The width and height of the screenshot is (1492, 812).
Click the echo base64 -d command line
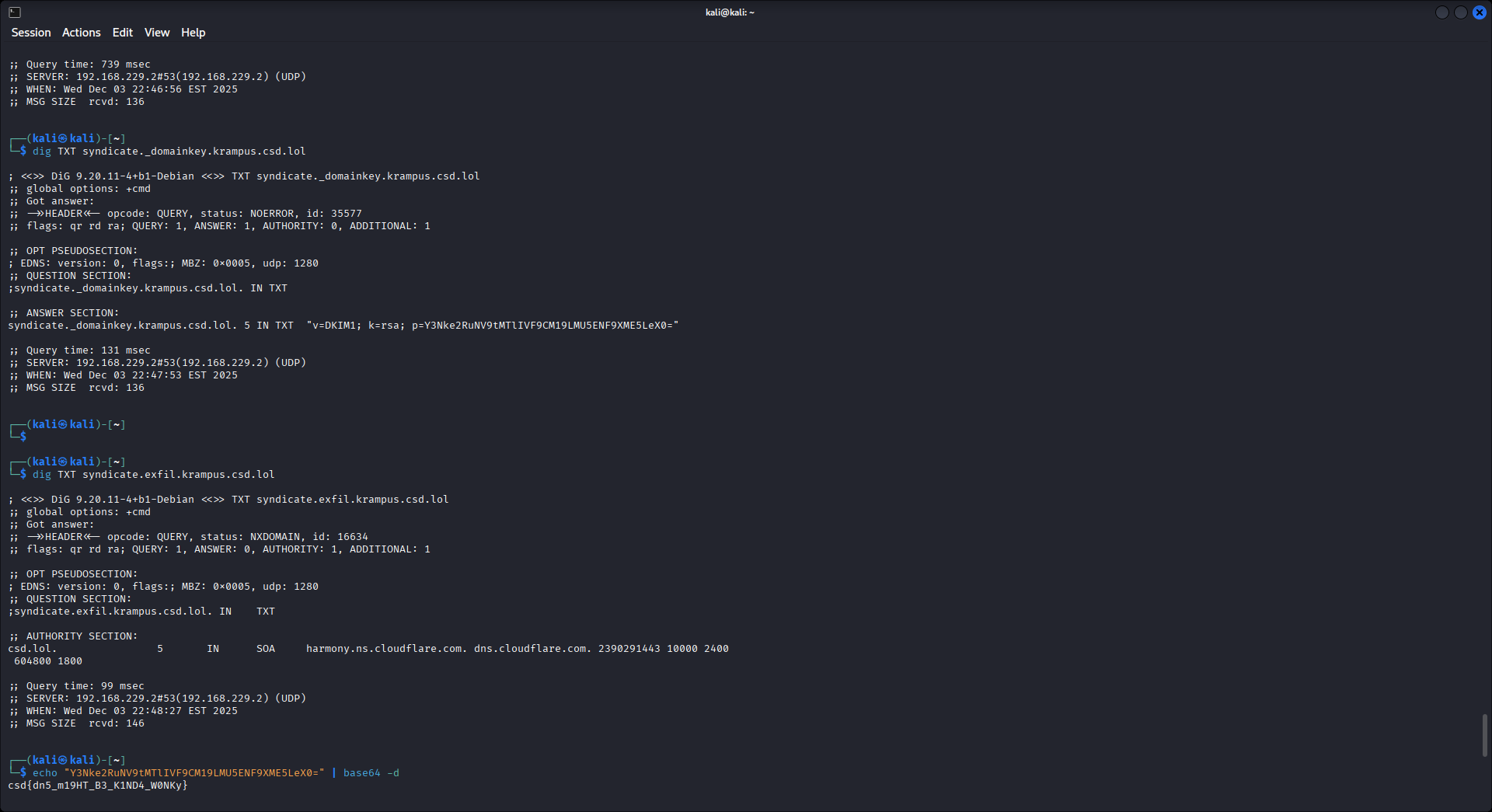tap(215, 773)
